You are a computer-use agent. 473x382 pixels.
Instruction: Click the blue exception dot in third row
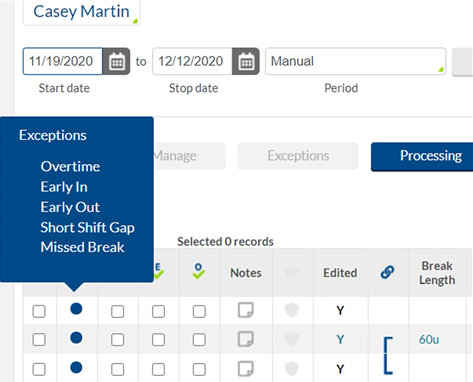coord(76,368)
